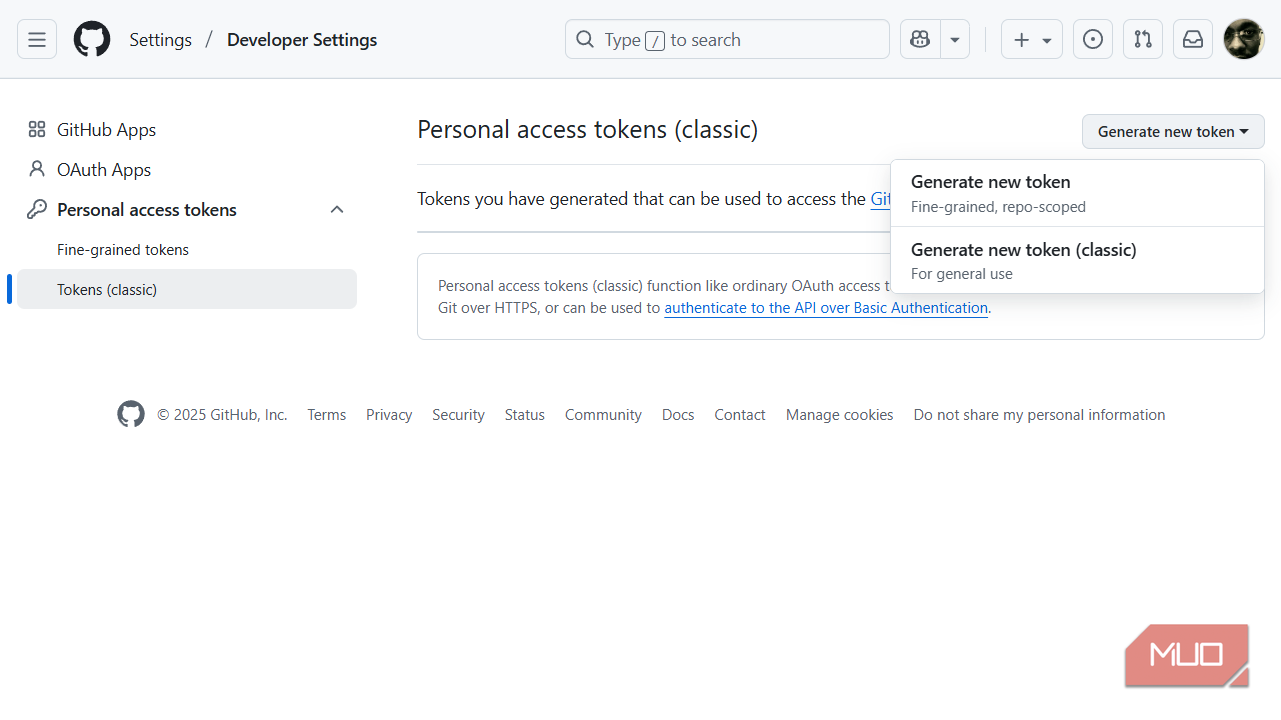Viewport: 1281px width, 720px height.
Task: Go to GitHub home via Octocat logo
Action: 92,40
